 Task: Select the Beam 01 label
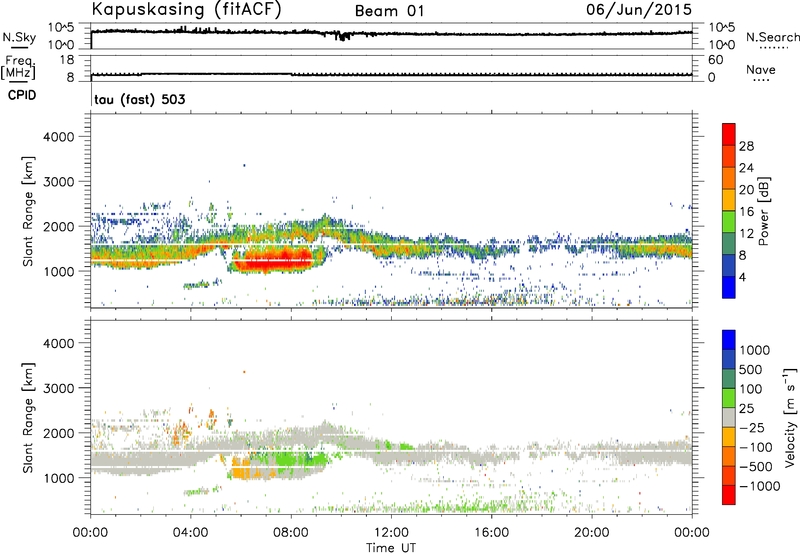point(389,11)
